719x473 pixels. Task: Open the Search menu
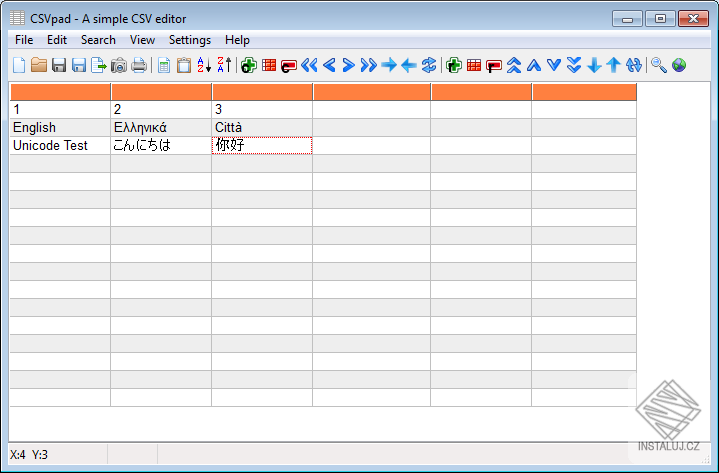[x=98, y=40]
